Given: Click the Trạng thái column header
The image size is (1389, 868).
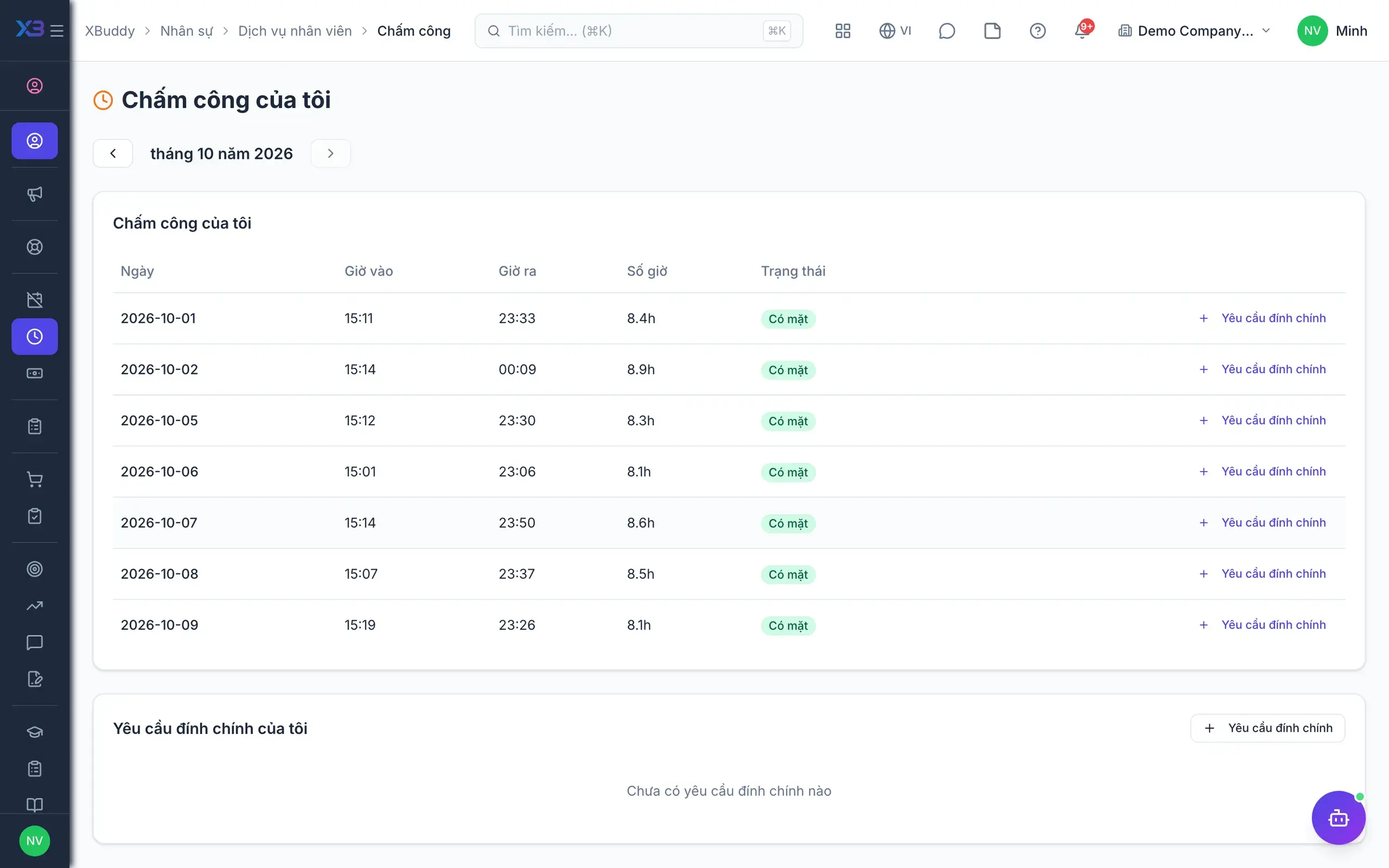Looking at the screenshot, I should [793, 271].
